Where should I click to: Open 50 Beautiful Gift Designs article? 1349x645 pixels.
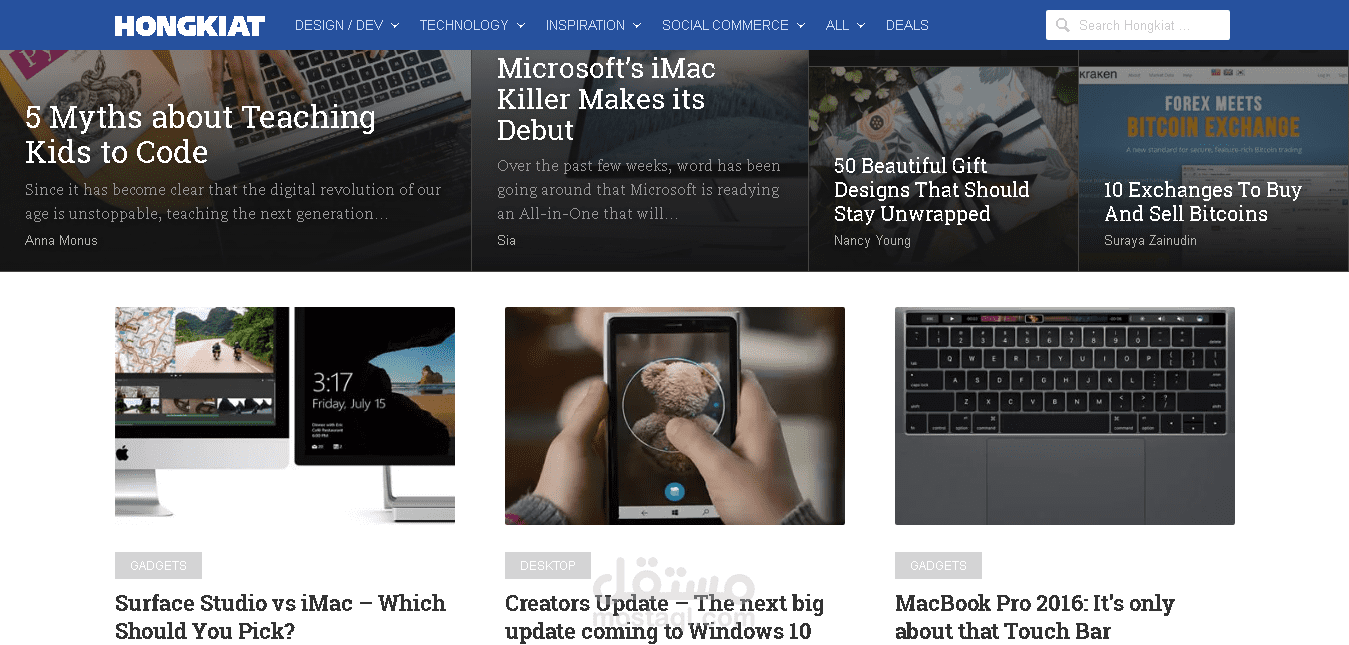click(931, 190)
